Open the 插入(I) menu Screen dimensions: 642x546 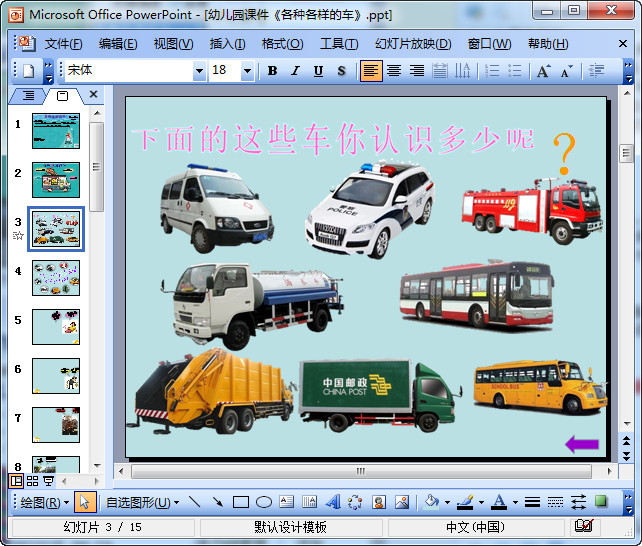pyautogui.click(x=228, y=43)
